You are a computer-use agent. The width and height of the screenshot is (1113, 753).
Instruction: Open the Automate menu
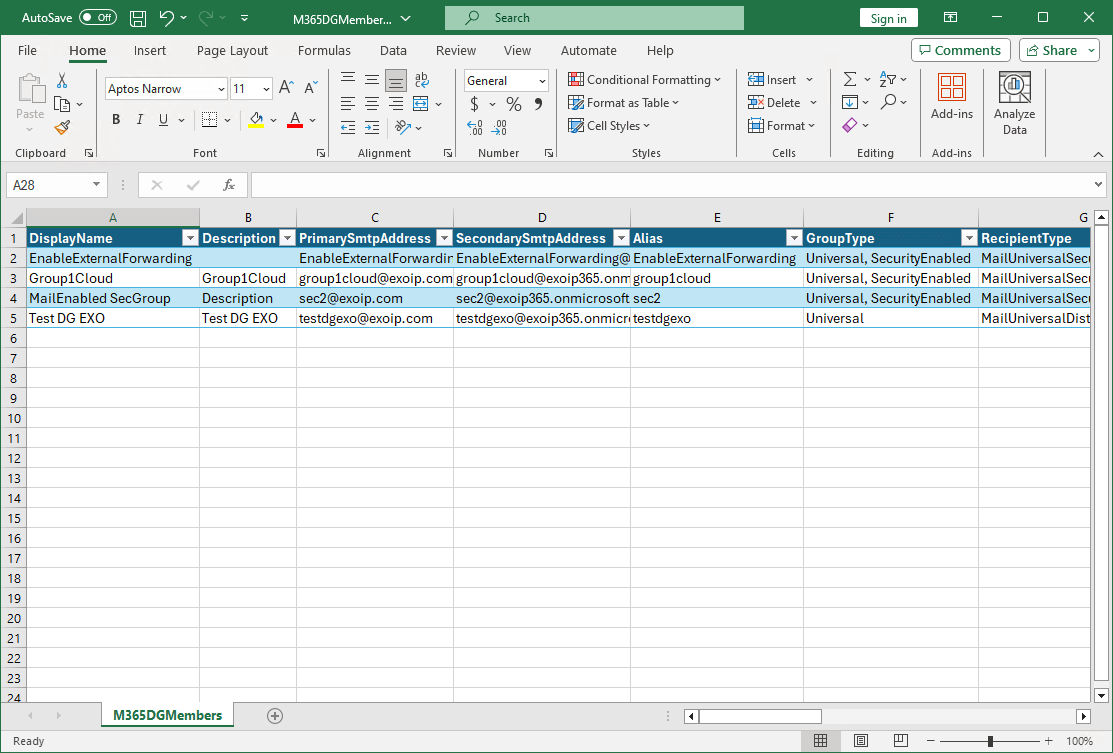(x=588, y=50)
